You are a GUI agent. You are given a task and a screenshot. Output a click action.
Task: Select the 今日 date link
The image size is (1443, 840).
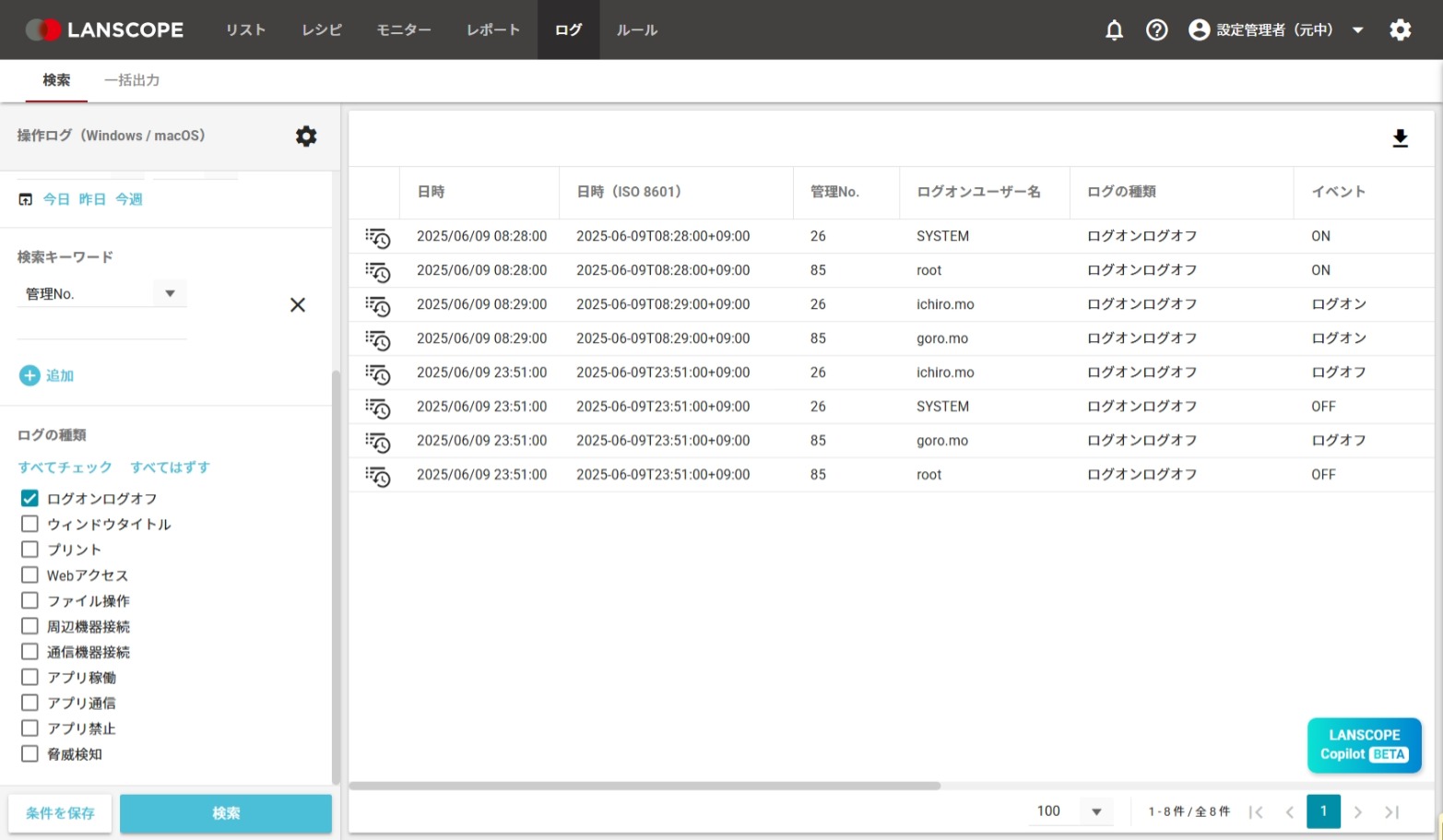[x=56, y=199]
